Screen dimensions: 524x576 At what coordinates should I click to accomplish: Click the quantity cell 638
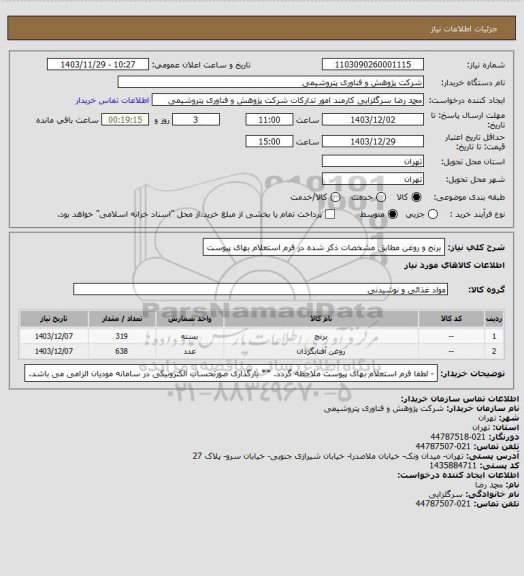coord(122,351)
